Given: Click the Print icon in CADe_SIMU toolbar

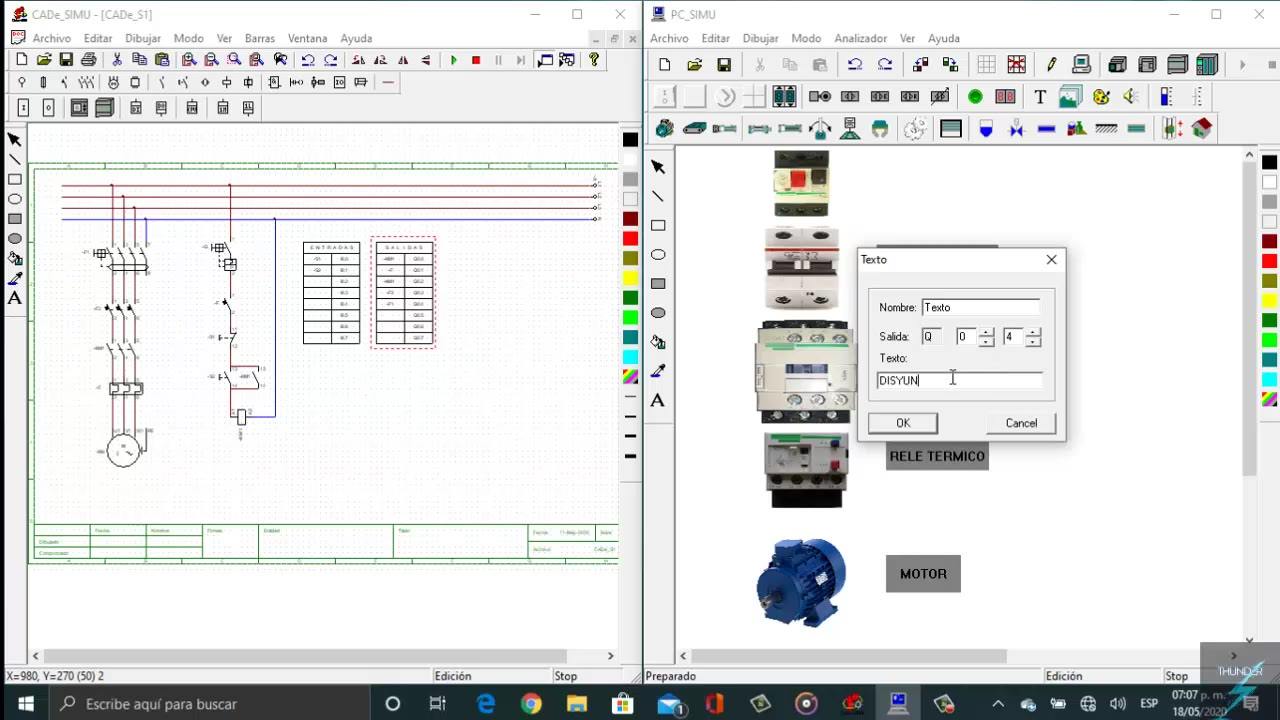Looking at the screenshot, I should click(88, 60).
